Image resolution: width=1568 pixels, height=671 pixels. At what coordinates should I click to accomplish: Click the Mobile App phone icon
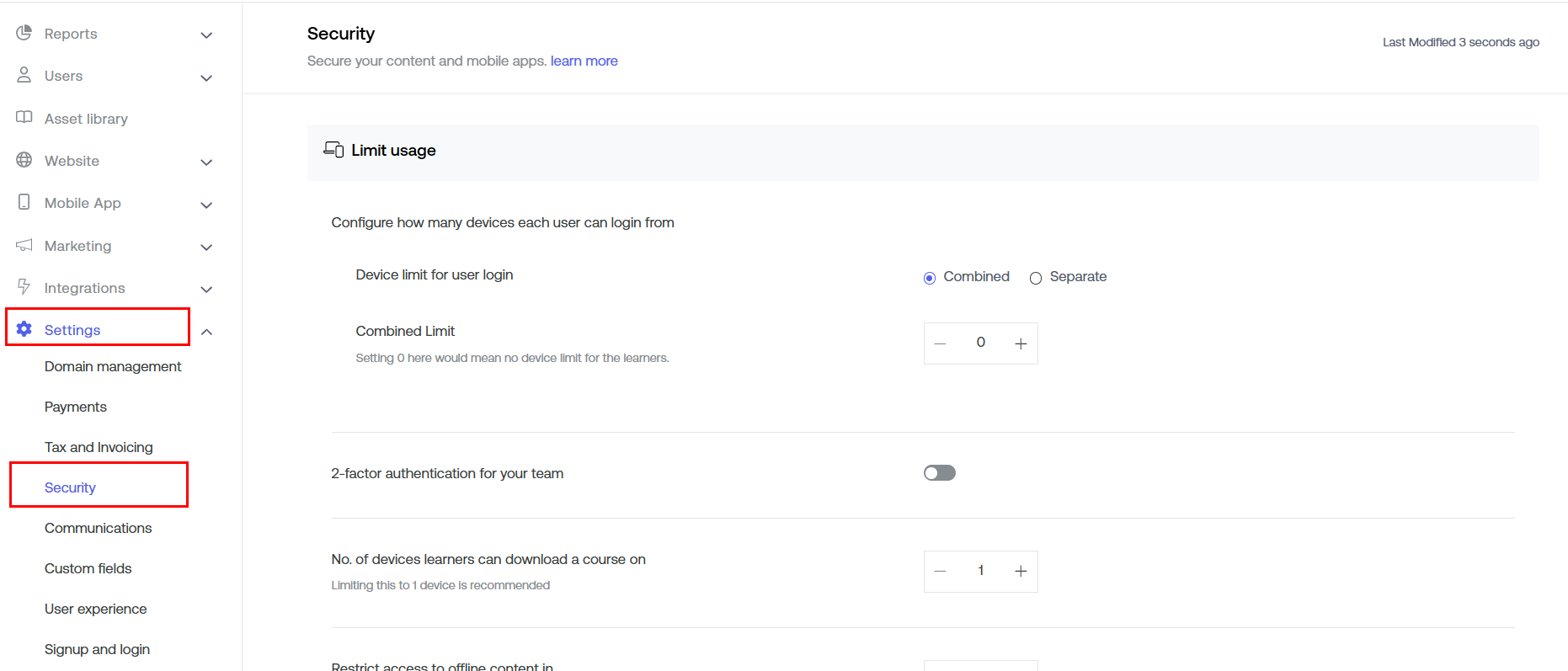coord(24,202)
